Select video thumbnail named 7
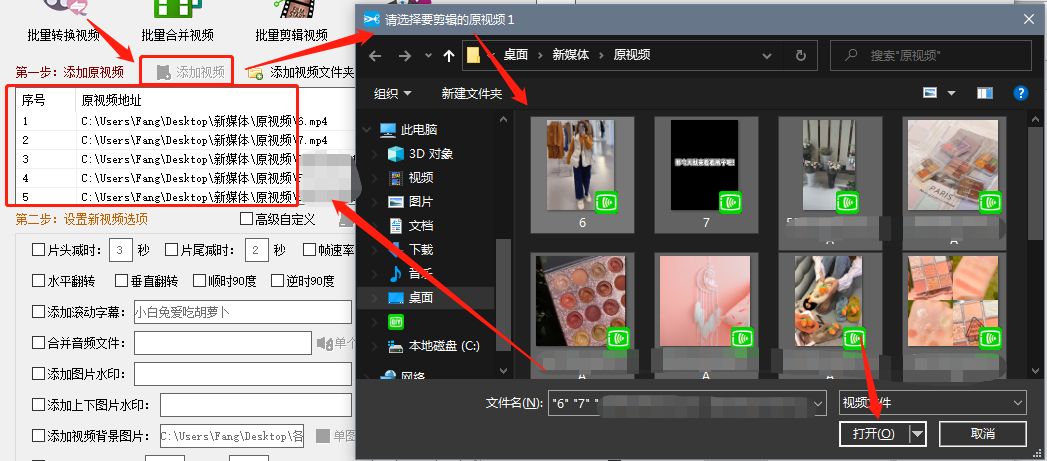 (x=706, y=174)
